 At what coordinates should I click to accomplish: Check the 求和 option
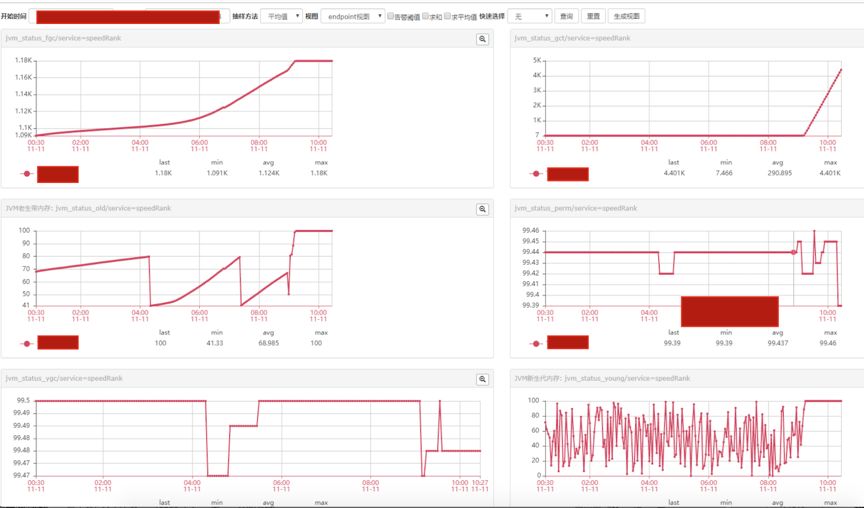[x=425, y=16]
